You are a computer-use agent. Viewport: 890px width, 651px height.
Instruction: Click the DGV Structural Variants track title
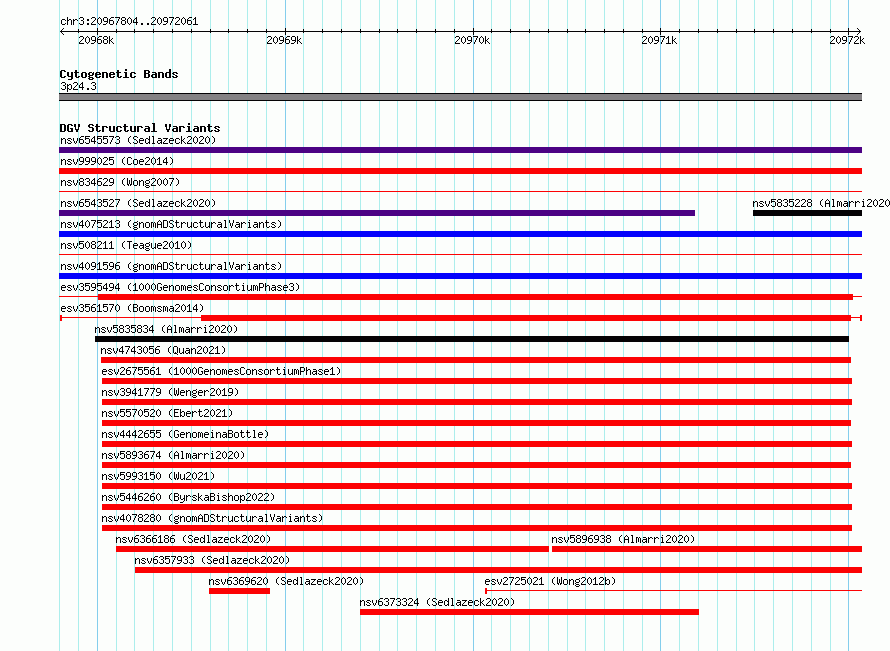[140, 128]
